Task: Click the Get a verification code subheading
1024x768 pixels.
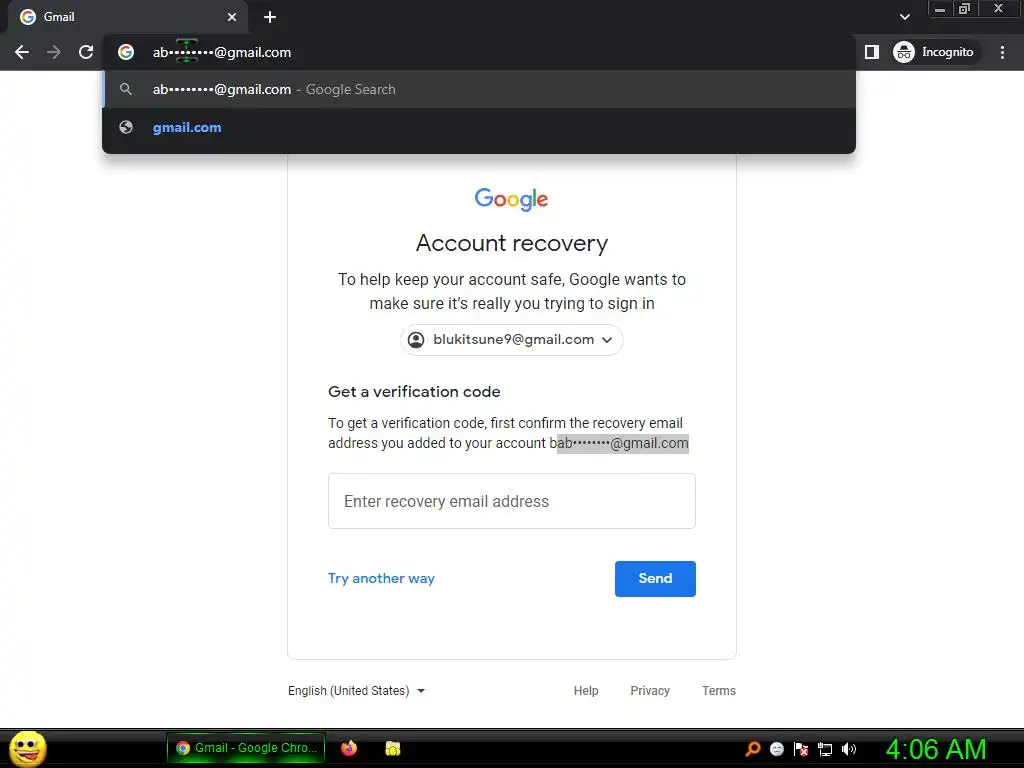Action: coord(414,392)
